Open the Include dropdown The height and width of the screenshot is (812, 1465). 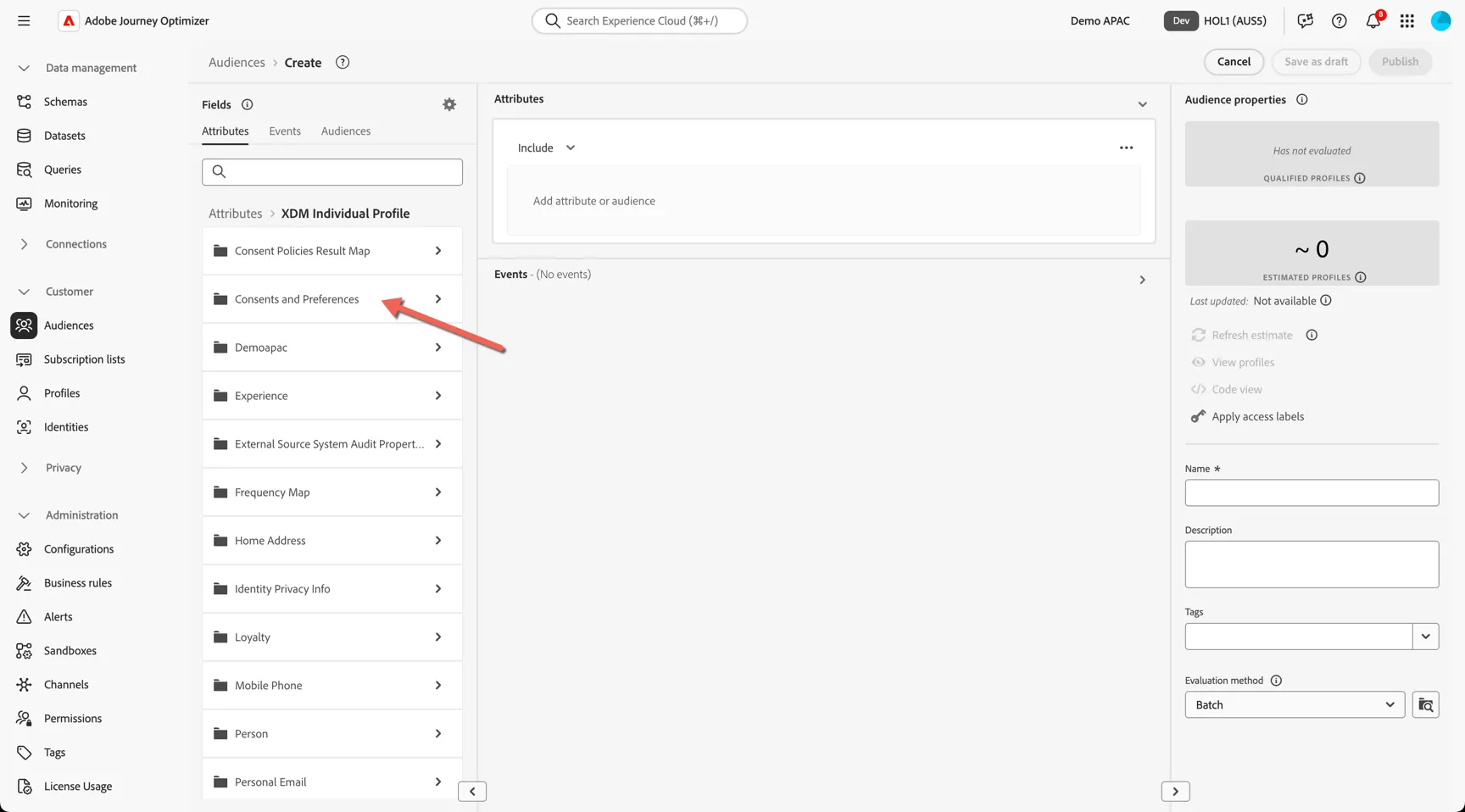pyautogui.click(x=547, y=147)
